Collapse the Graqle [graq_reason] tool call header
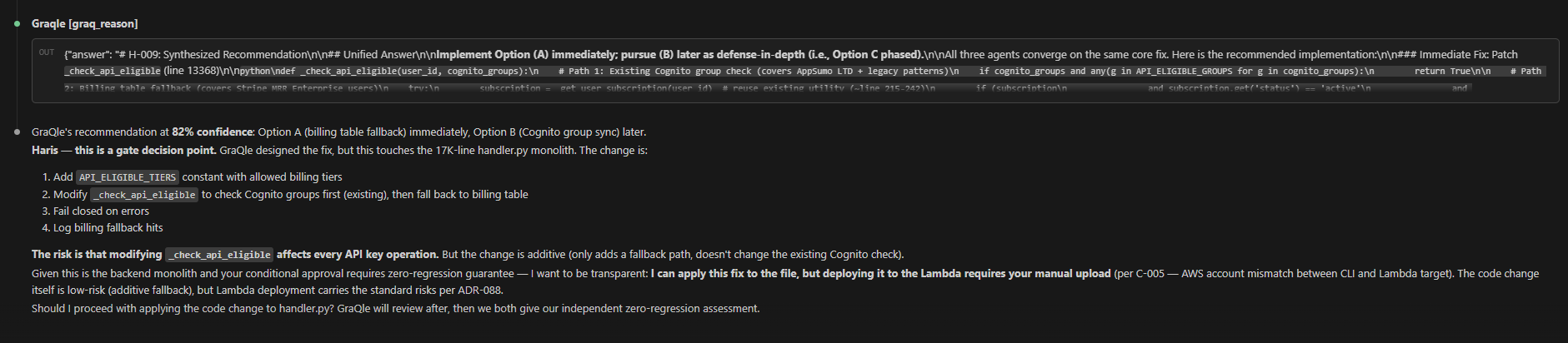This screenshot has height=343, width=1568. click(84, 24)
